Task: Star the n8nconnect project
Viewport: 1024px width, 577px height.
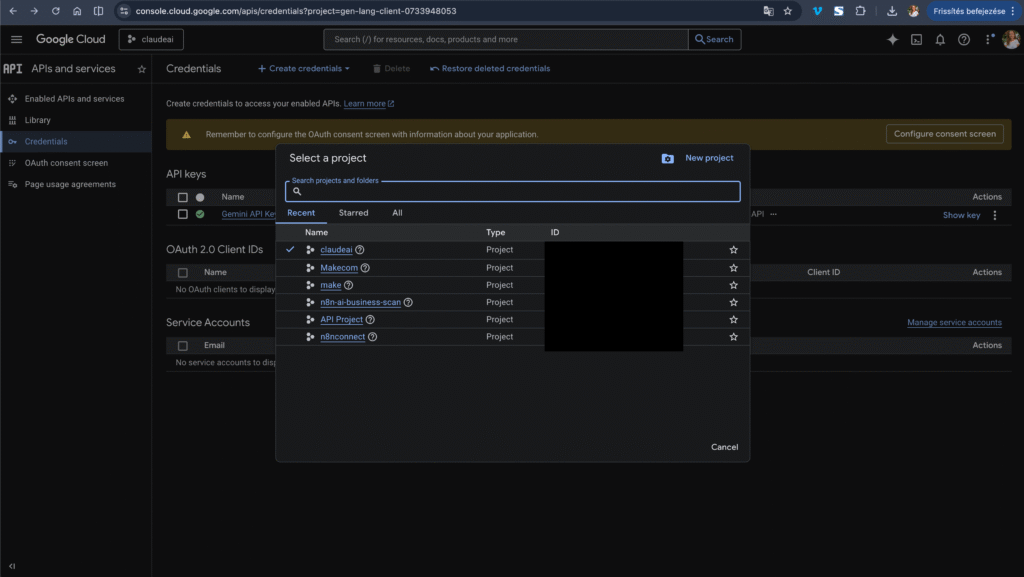Action: 733,337
